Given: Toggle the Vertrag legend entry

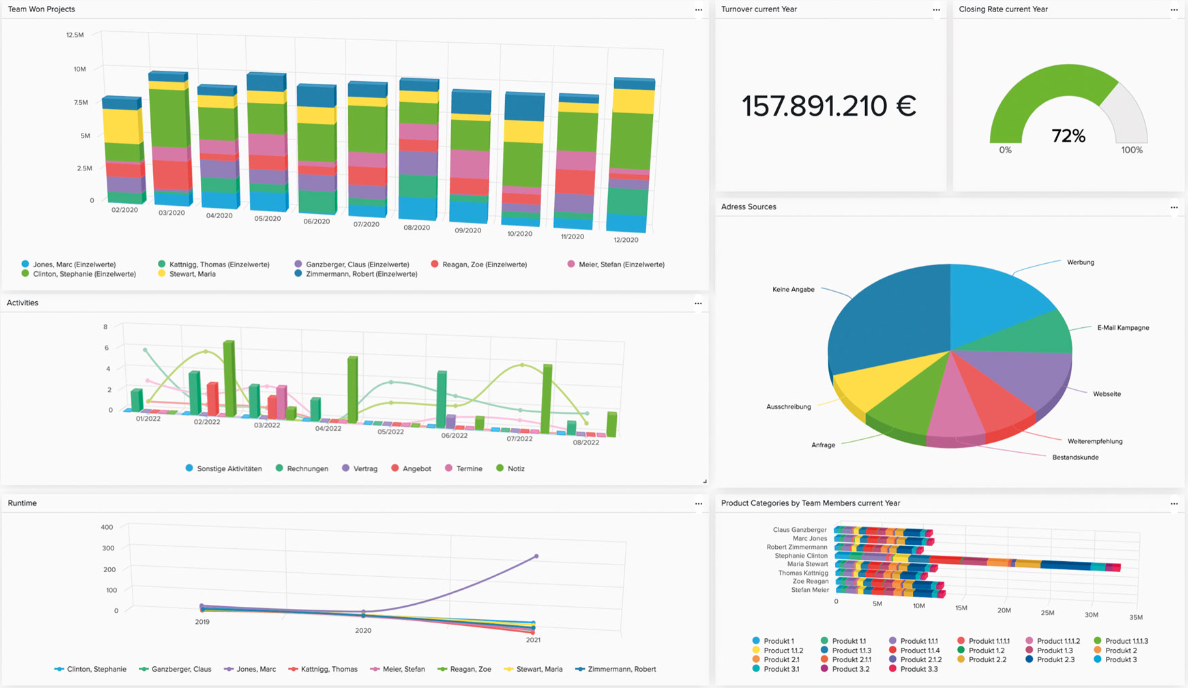Looking at the screenshot, I should [x=360, y=468].
